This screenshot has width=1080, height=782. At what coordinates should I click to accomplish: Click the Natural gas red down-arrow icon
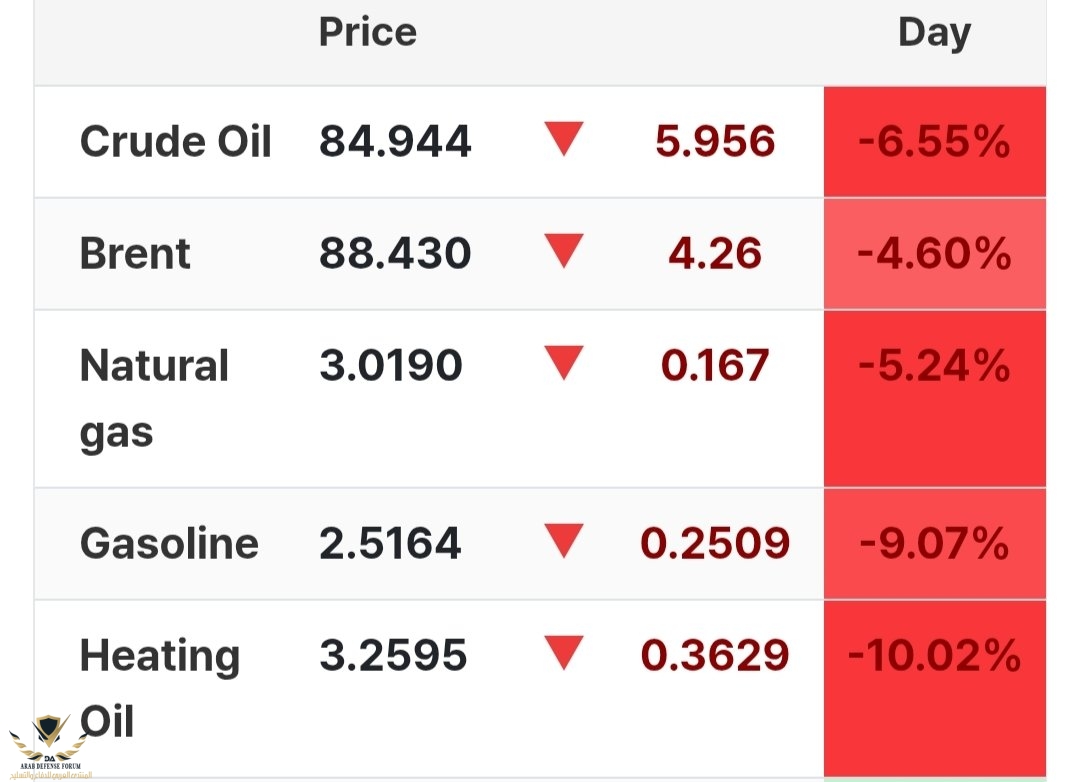[x=563, y=363]
